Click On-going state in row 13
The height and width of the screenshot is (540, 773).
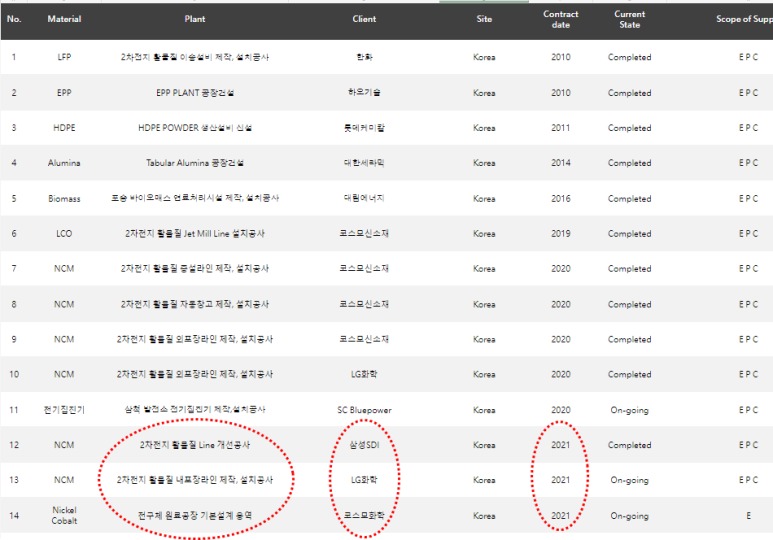point(630,480)
